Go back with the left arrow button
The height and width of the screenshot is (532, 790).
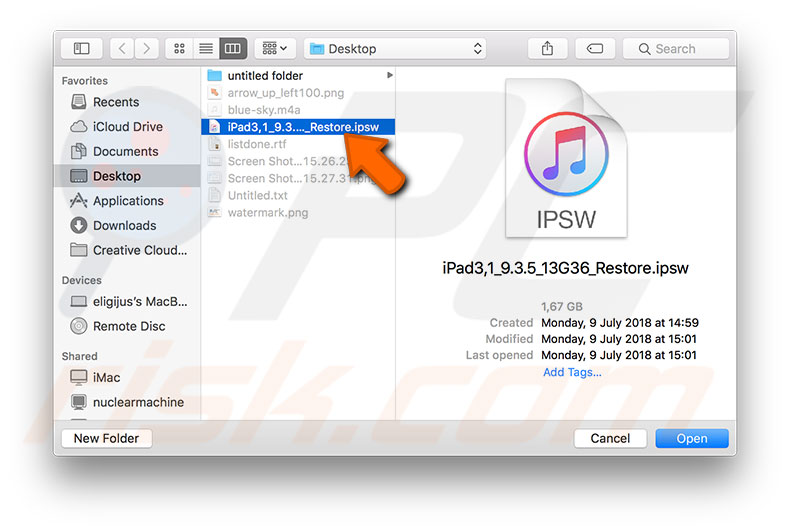(123, 48)
